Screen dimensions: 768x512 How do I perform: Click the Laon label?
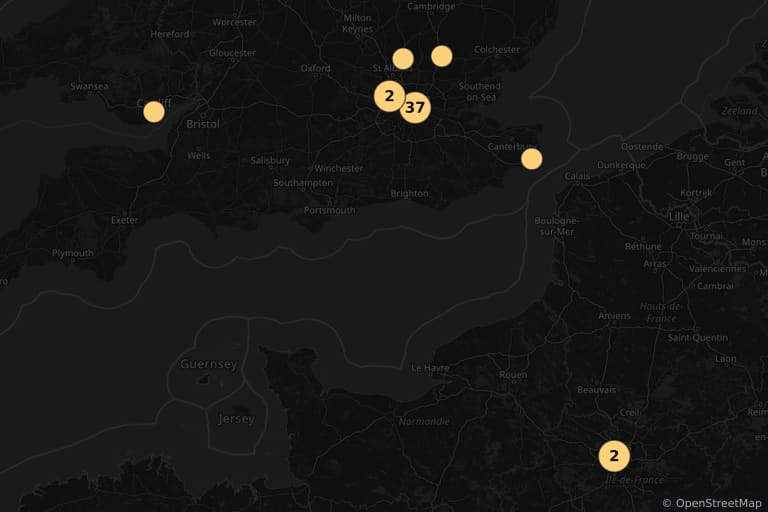click(x=725, y=359)
